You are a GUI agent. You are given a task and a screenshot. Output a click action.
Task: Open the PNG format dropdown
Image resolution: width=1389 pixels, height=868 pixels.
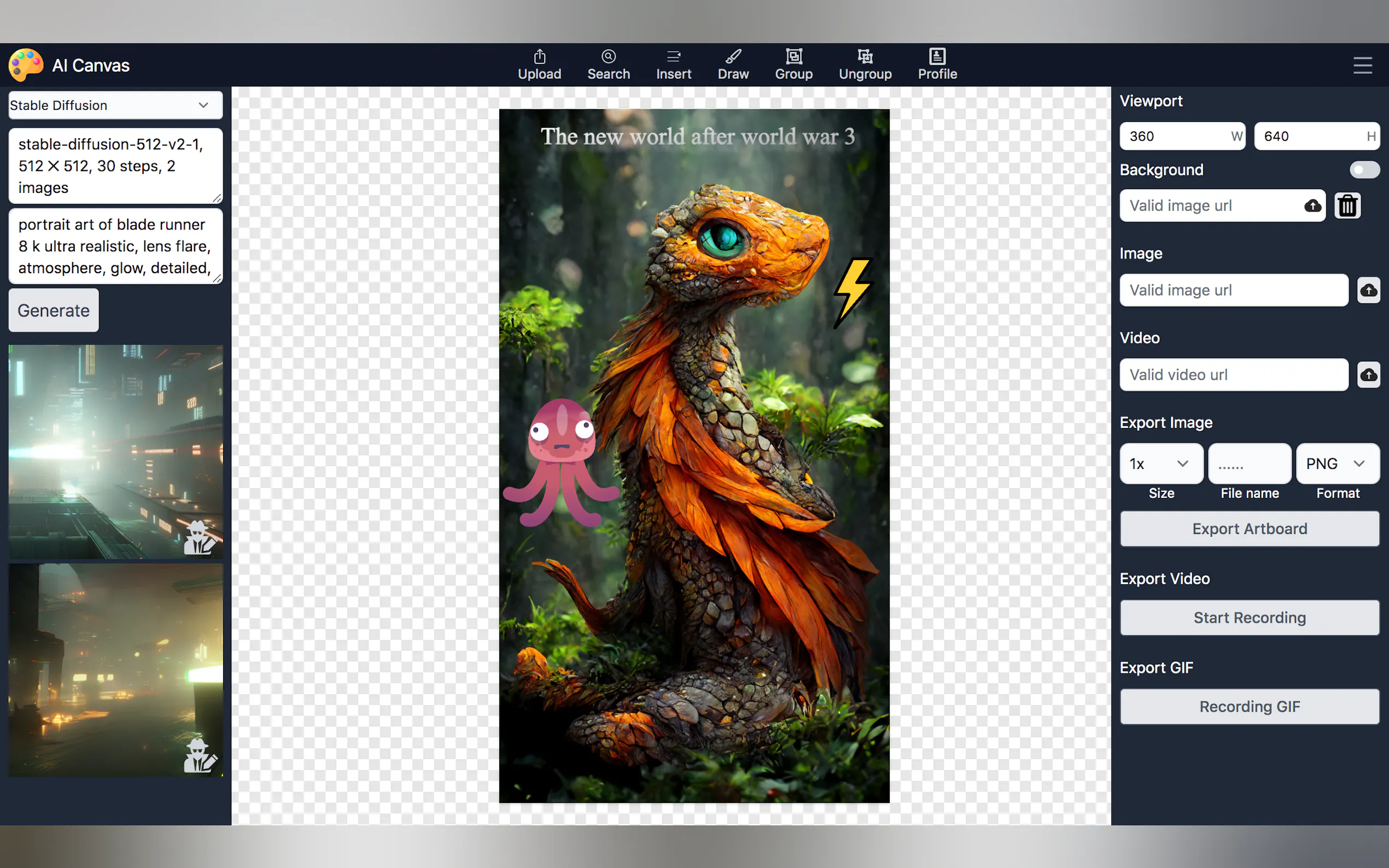pos(1337,464)
